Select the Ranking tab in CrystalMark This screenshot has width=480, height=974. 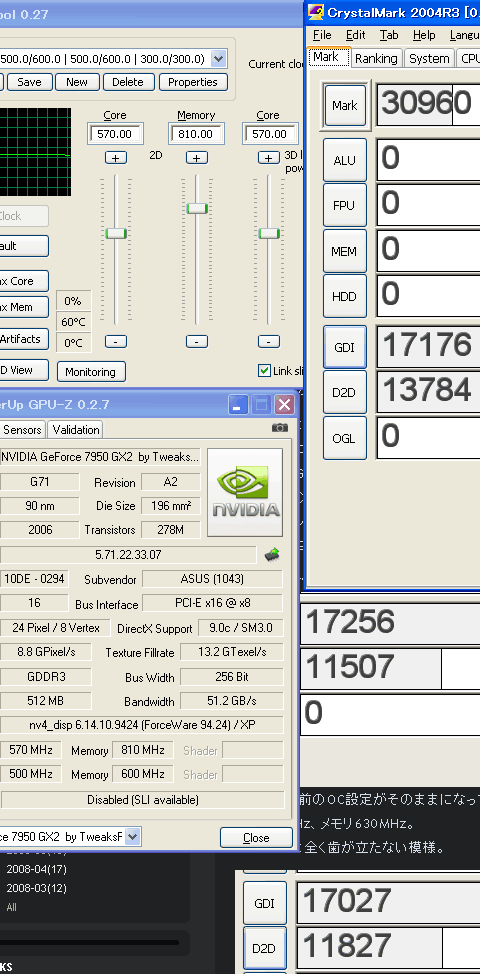click(376, 58)
